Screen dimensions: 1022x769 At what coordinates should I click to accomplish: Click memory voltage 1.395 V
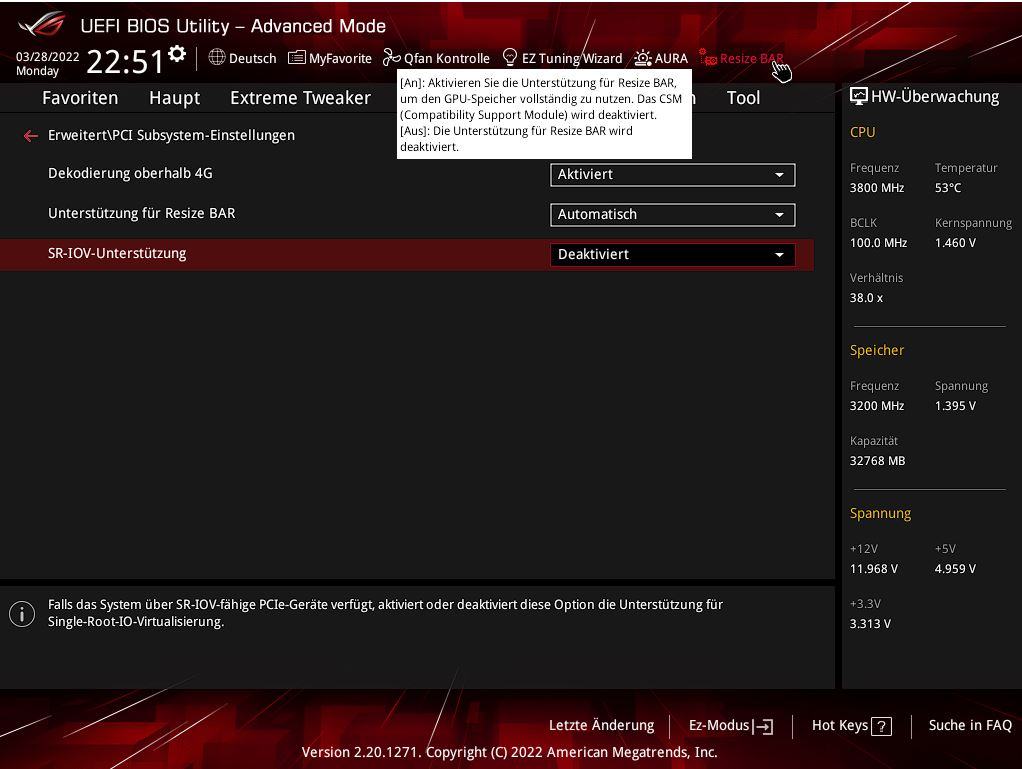coord(955,405)
